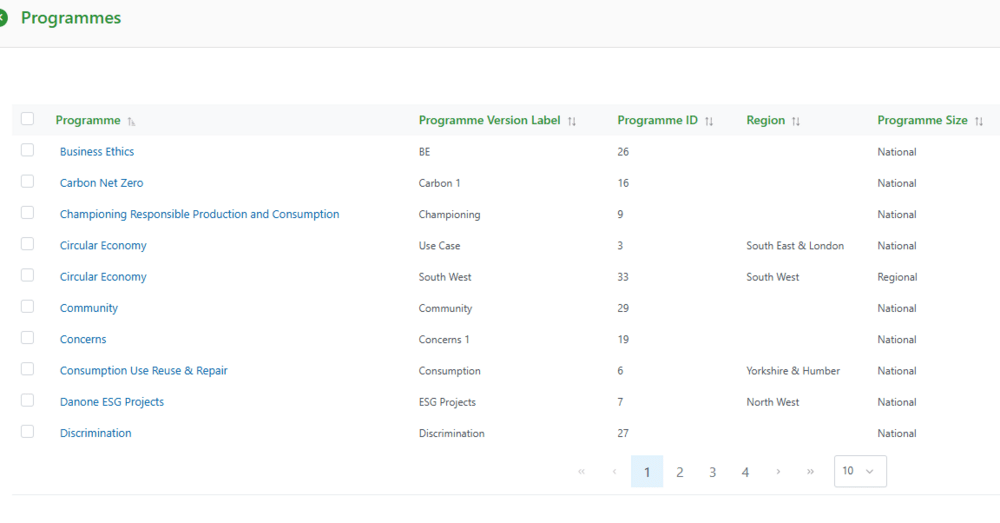Screen dimensions: 1000x523
Task: Select the Danone ESG Projects row checkbox
Action: (x=27, y=400)
